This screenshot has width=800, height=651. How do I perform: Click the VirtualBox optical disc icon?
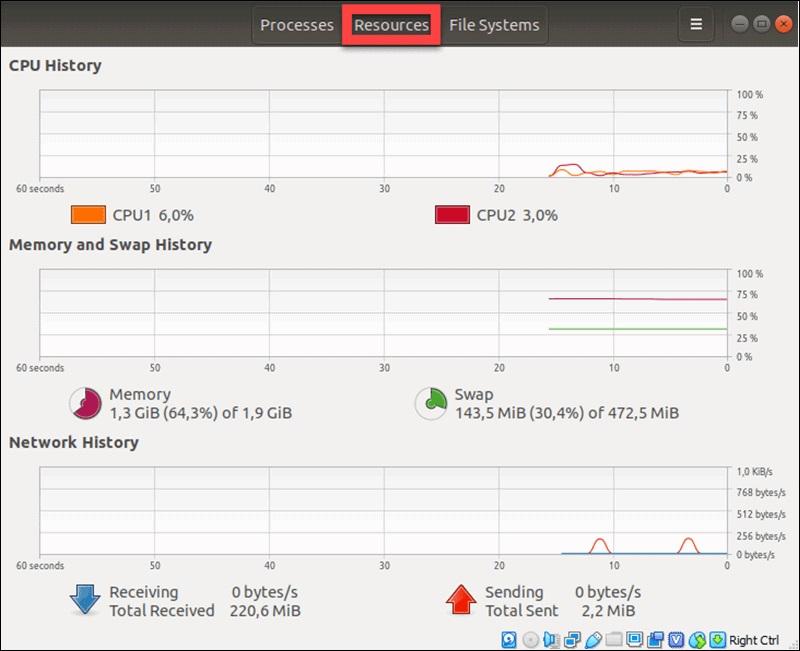pos(531,639)
